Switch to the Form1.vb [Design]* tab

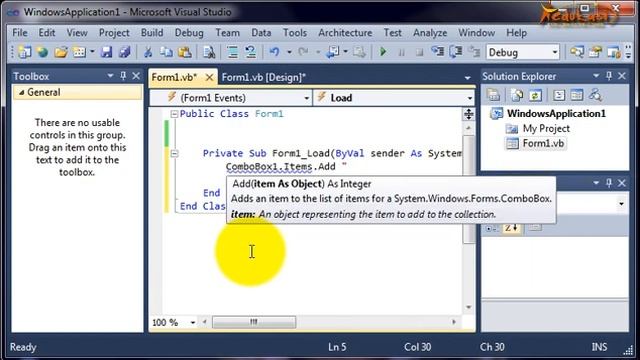[264, 78]
